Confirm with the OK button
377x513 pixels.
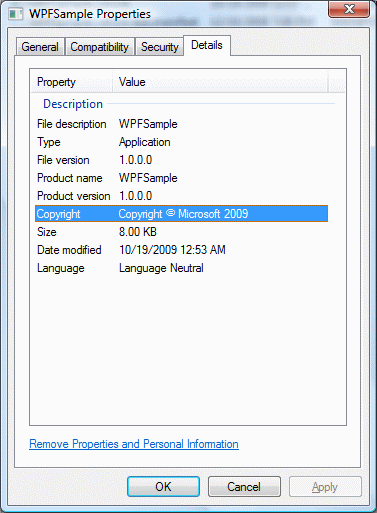tap(163, 487)
